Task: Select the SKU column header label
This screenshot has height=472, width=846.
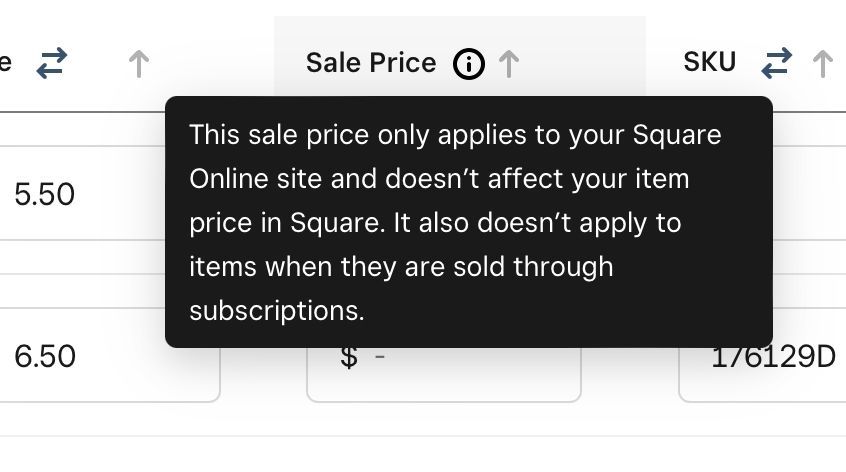Action: click(x=709, y=62)
